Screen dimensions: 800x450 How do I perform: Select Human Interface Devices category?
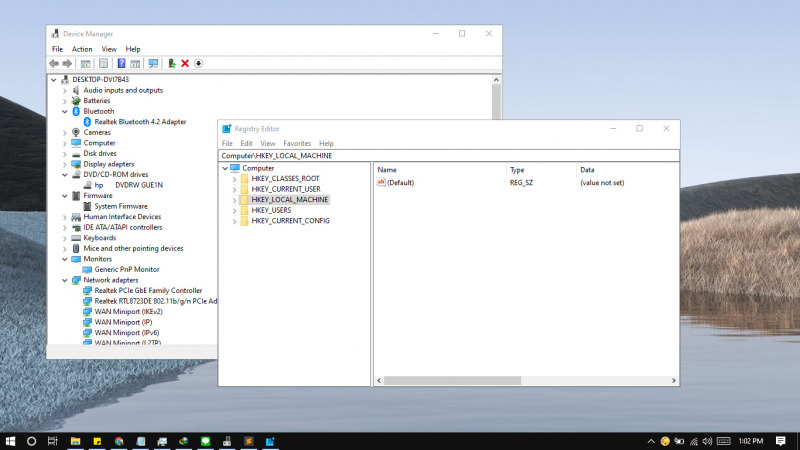click(122, 217)
